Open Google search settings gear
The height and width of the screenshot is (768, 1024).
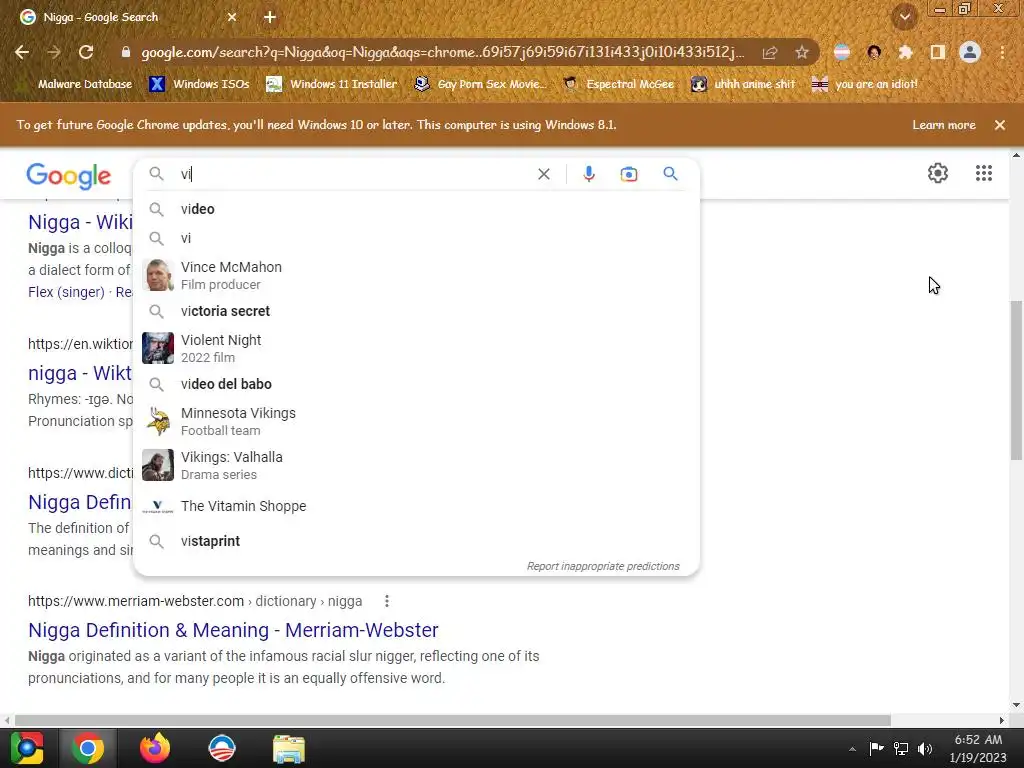[938, 173]
